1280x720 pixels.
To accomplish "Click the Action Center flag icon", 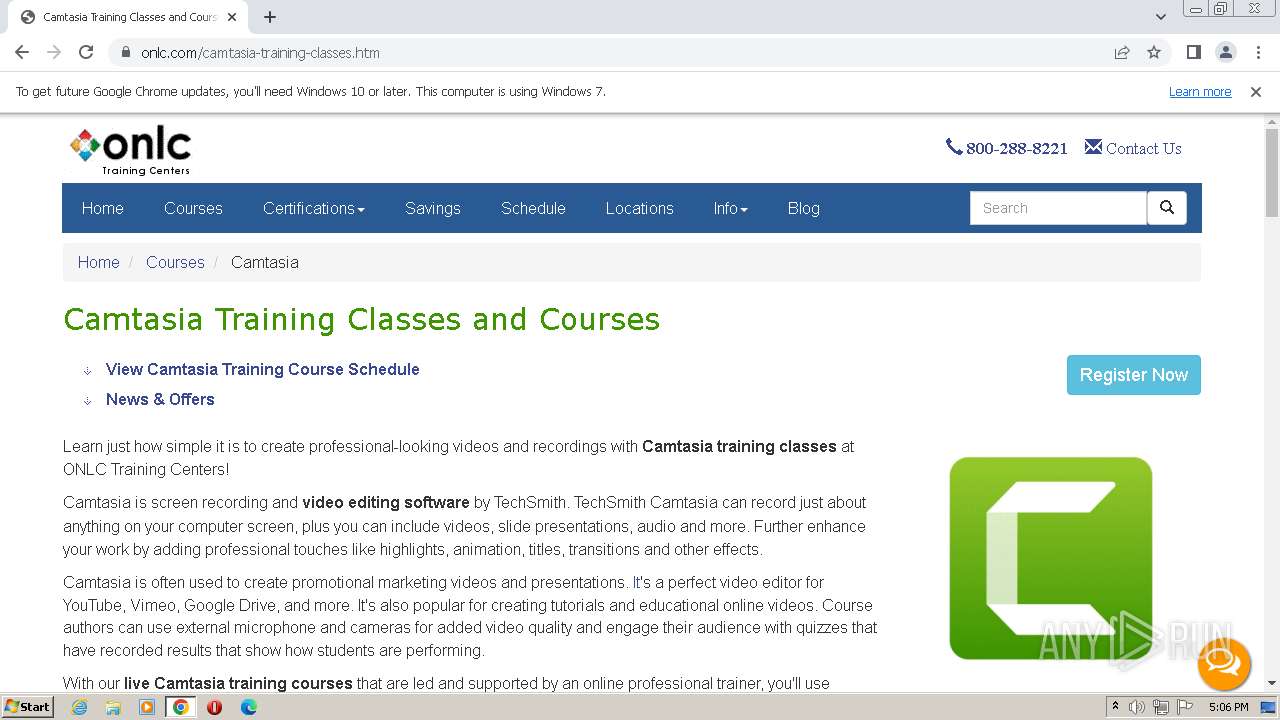I will coord(1185,707).
